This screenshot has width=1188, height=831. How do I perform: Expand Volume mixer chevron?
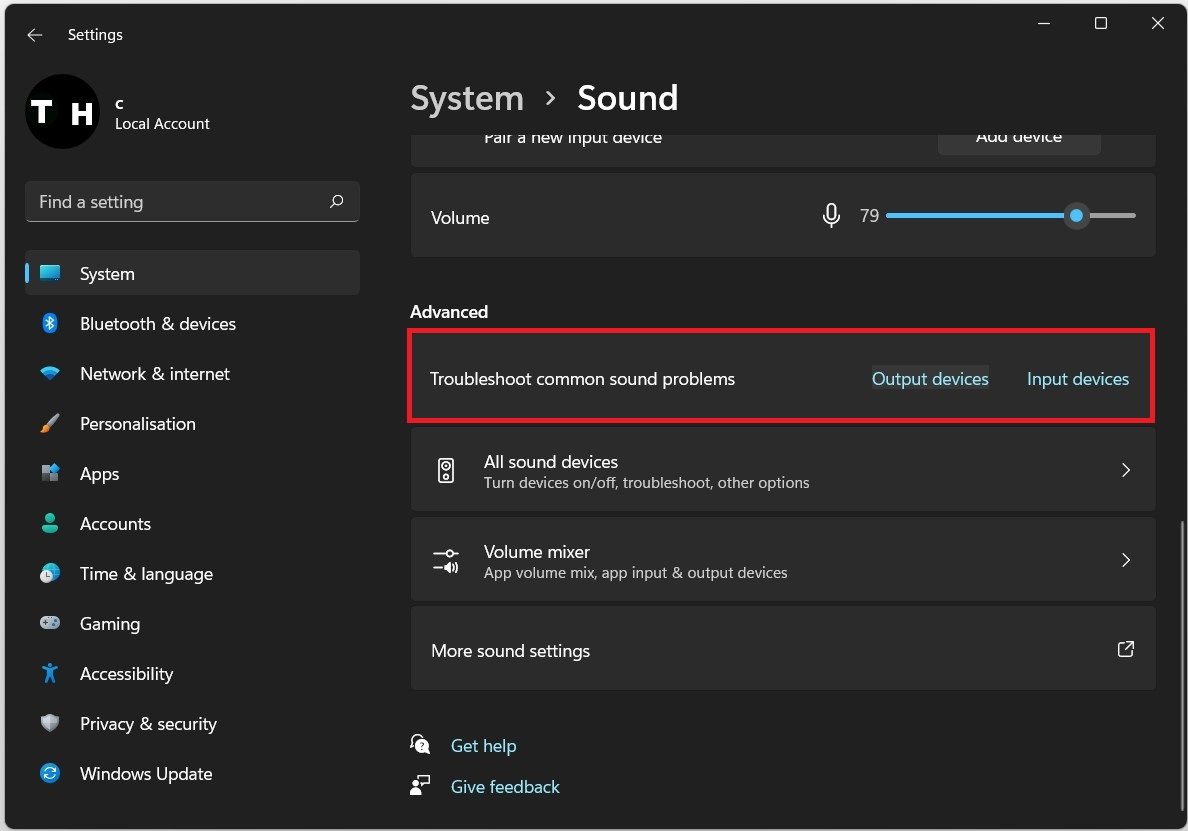tap(1125, 560)
